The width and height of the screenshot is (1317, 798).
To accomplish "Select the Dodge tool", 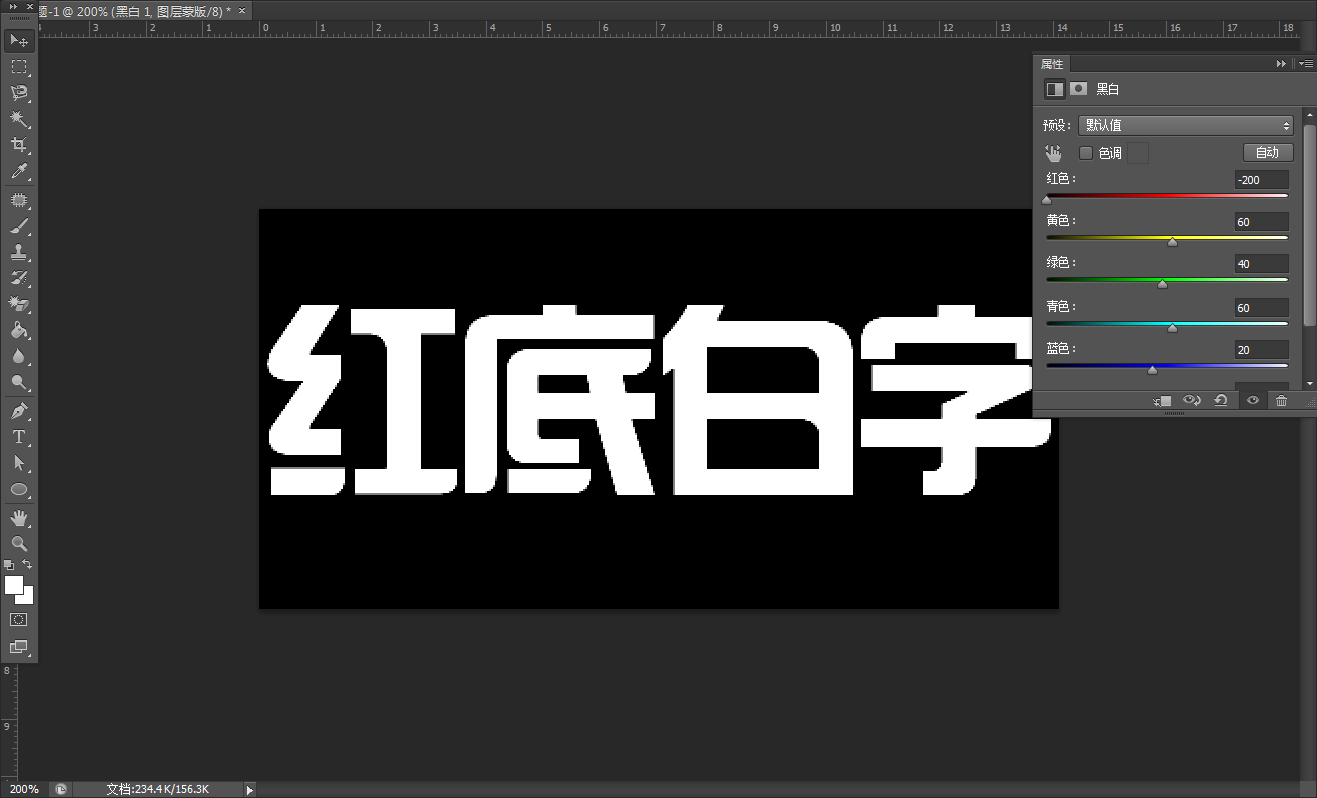I will tap(19, 382).
